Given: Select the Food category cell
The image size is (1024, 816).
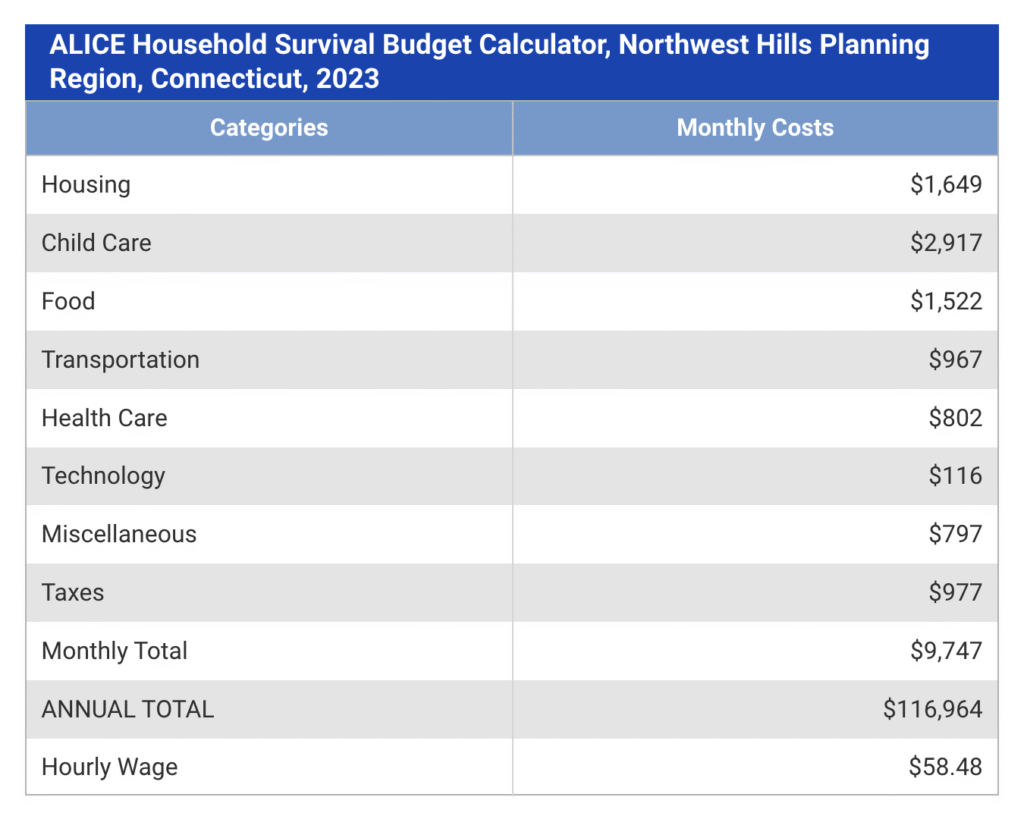Looking at the screenshot, I should pyautogui.click(x=68, y=301).
